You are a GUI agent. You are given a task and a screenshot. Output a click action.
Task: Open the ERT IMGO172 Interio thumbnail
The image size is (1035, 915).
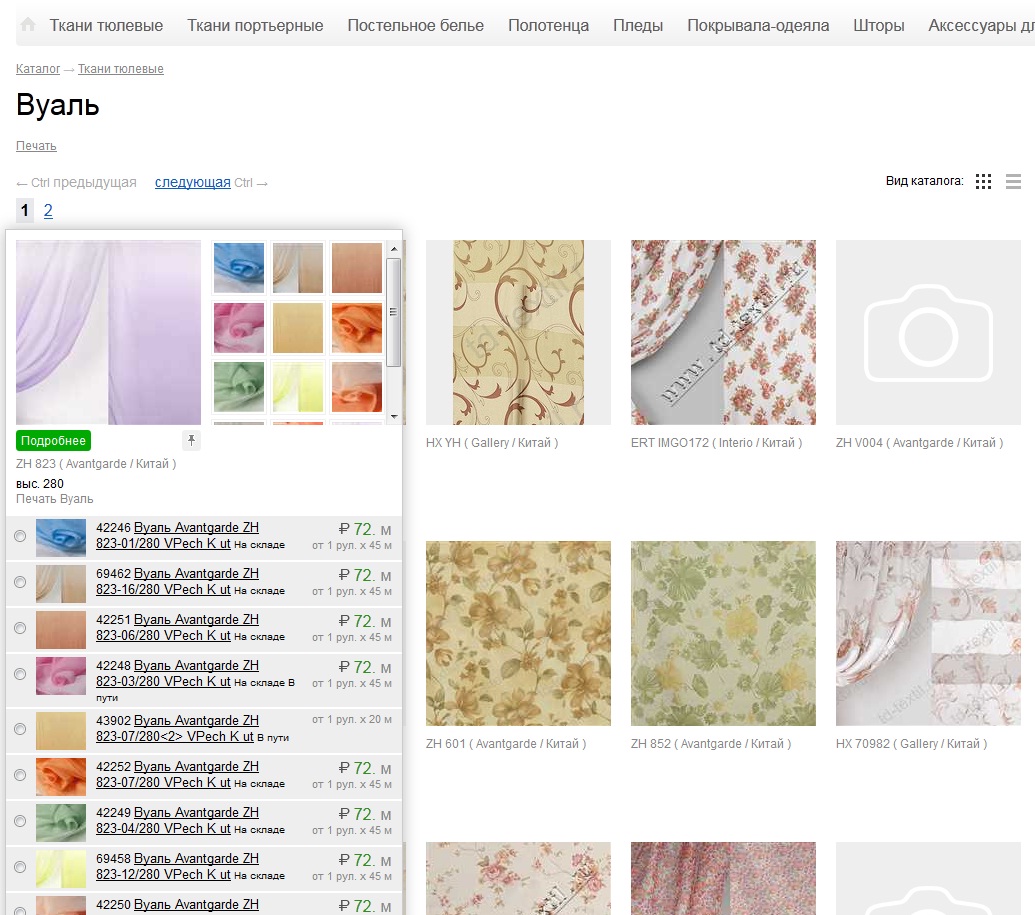pyautogui.click(x=723, y=332)
